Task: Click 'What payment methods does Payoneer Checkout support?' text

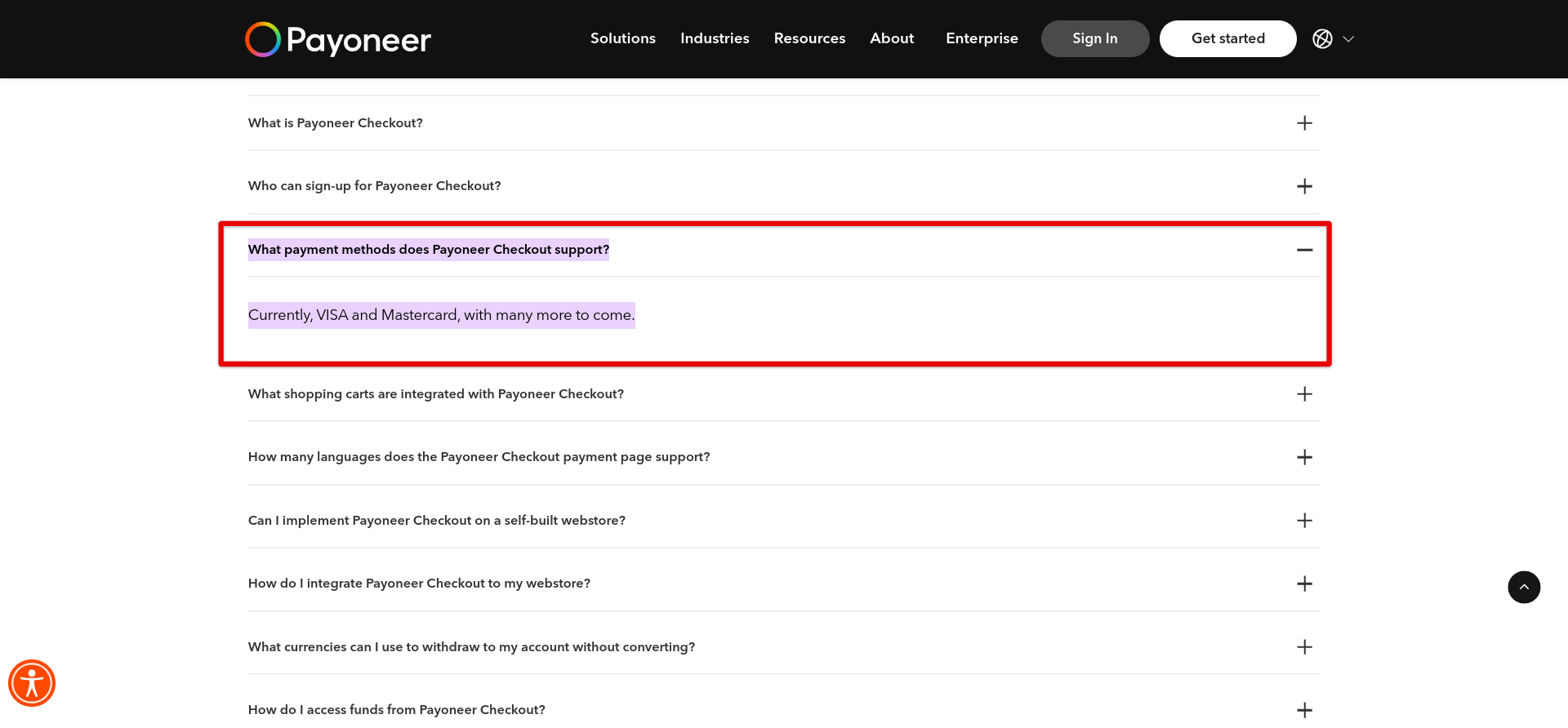Action: tap(429, 250)
